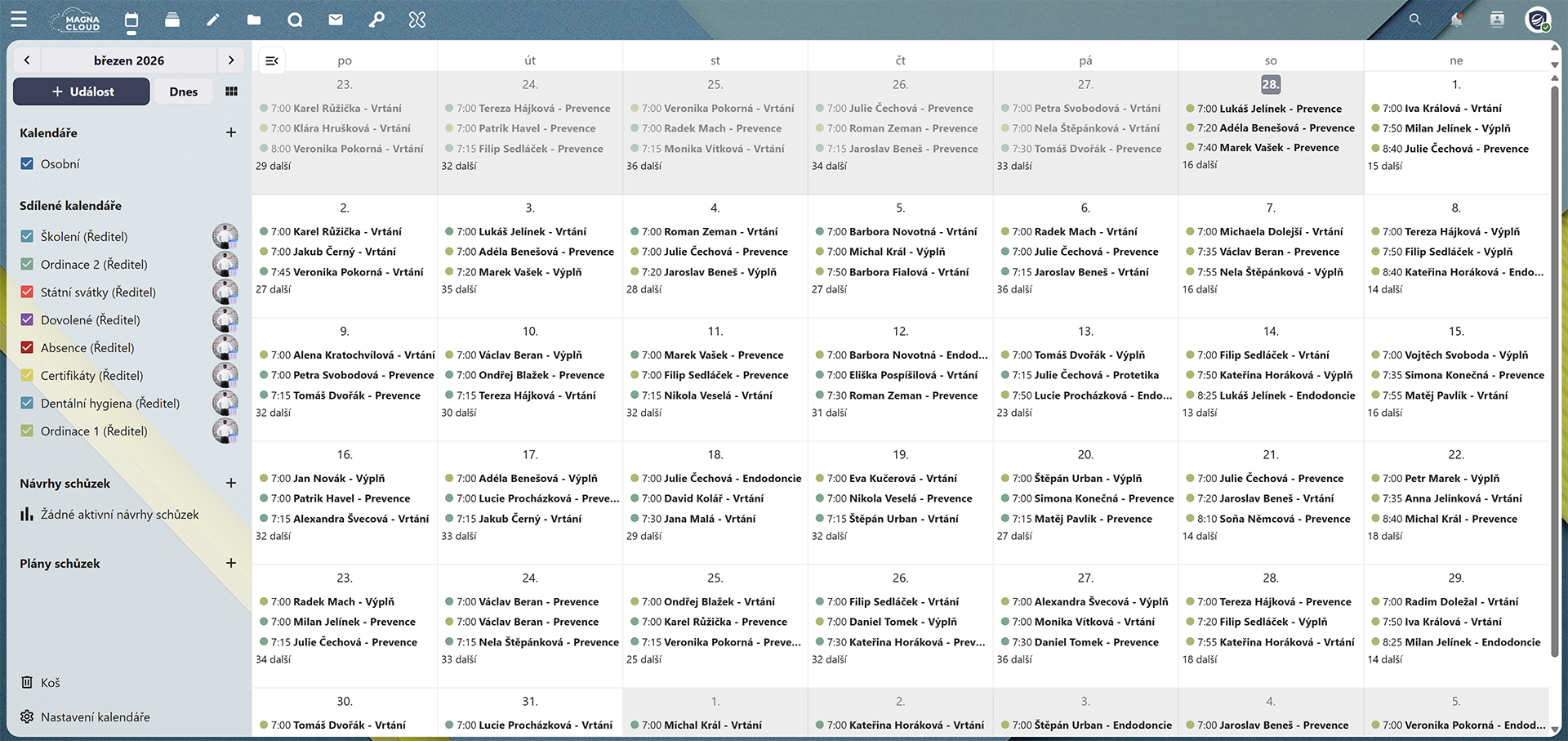Disable the Dentální hygiena (Ředitel) calendar
The width and height of the screenshot is (1568, 741).
(27, 403)
